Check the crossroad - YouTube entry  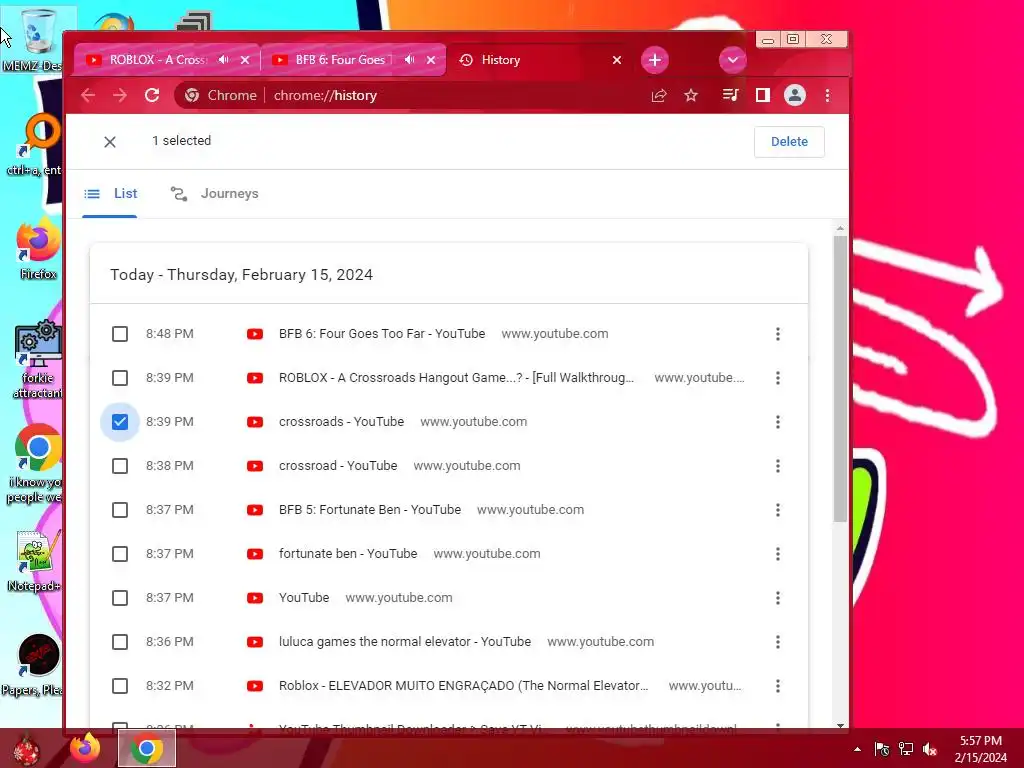point(120,466)
